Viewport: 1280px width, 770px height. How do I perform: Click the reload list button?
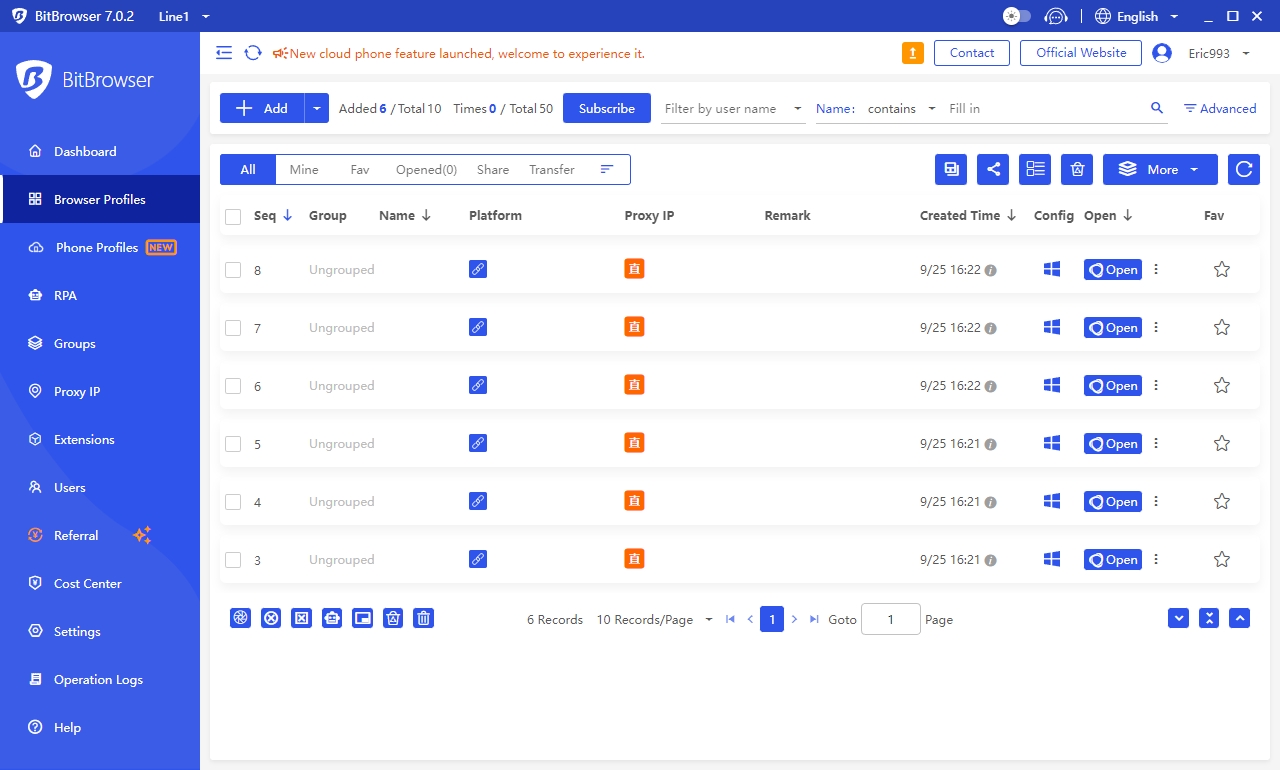[x=1244, y=169]
